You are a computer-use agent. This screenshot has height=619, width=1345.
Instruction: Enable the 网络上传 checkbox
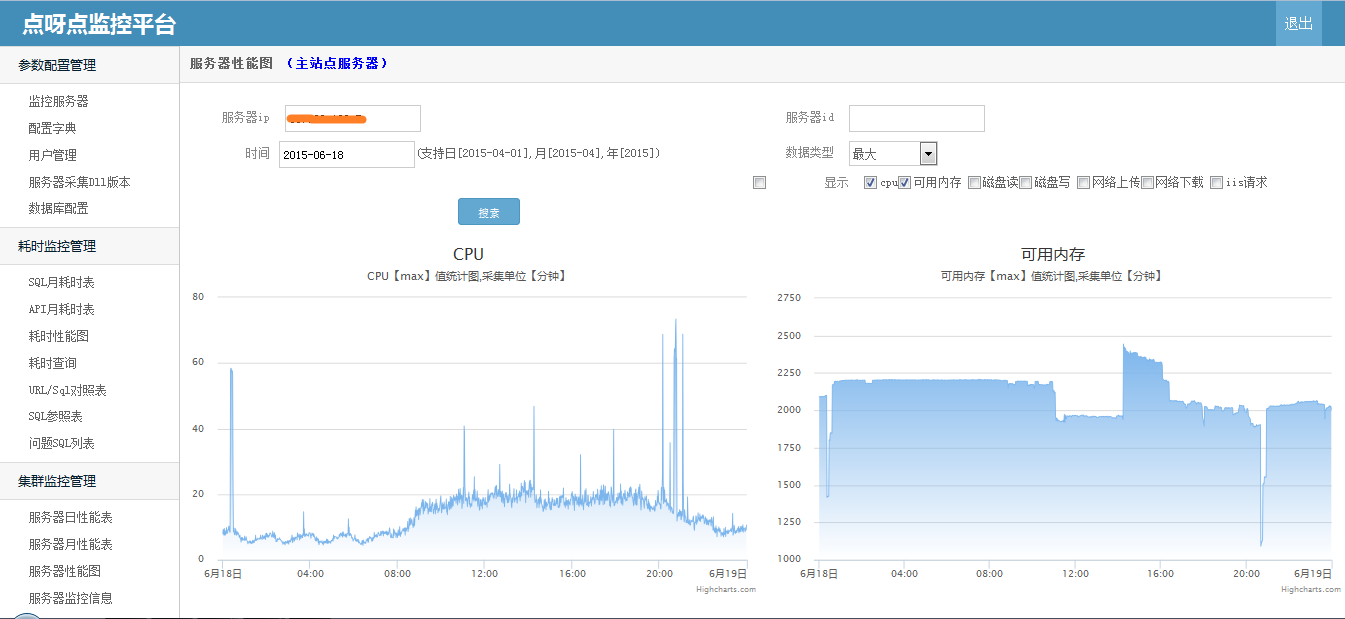[1083, 183]
